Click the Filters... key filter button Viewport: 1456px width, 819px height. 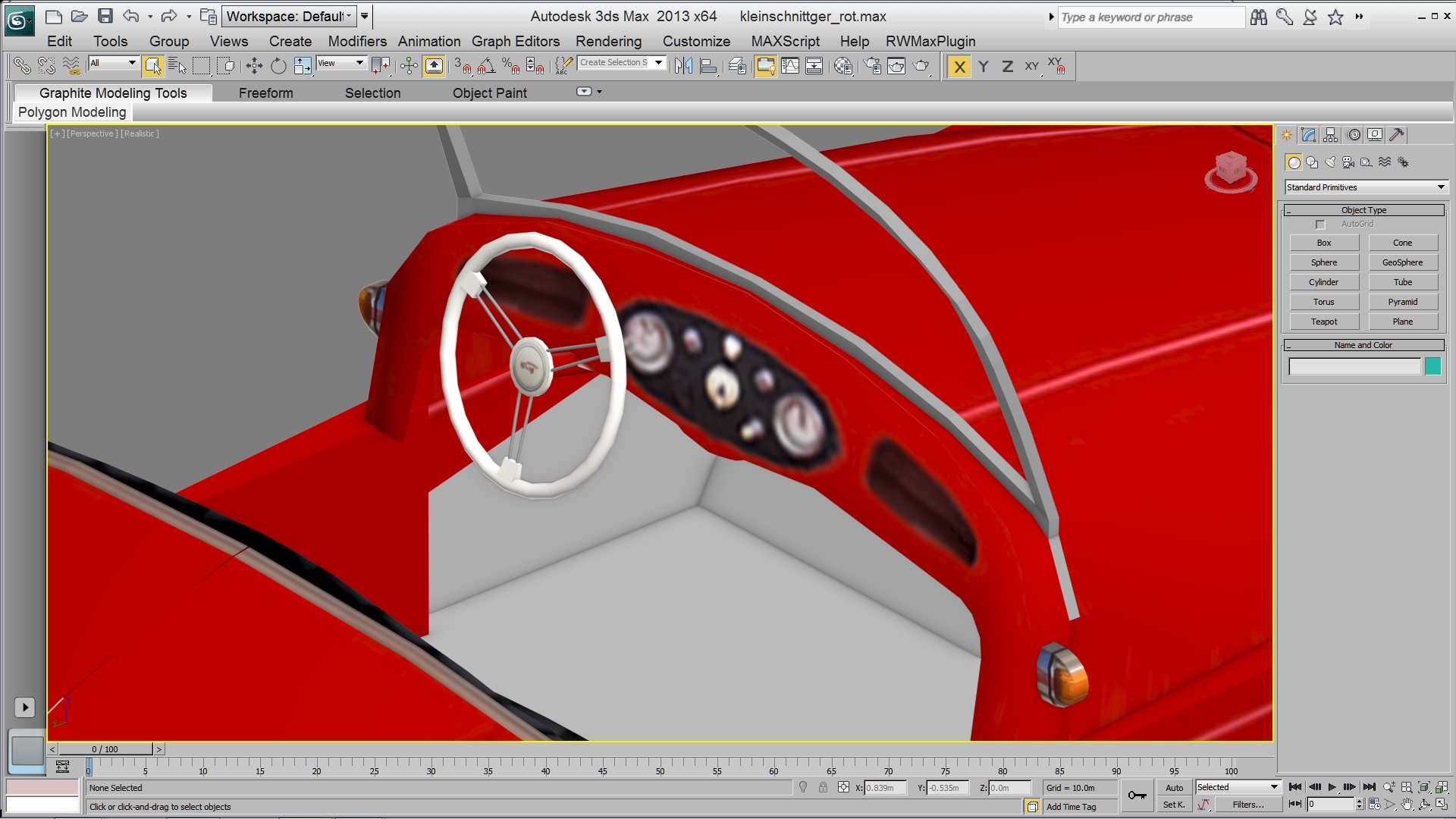pos(1247,805)
